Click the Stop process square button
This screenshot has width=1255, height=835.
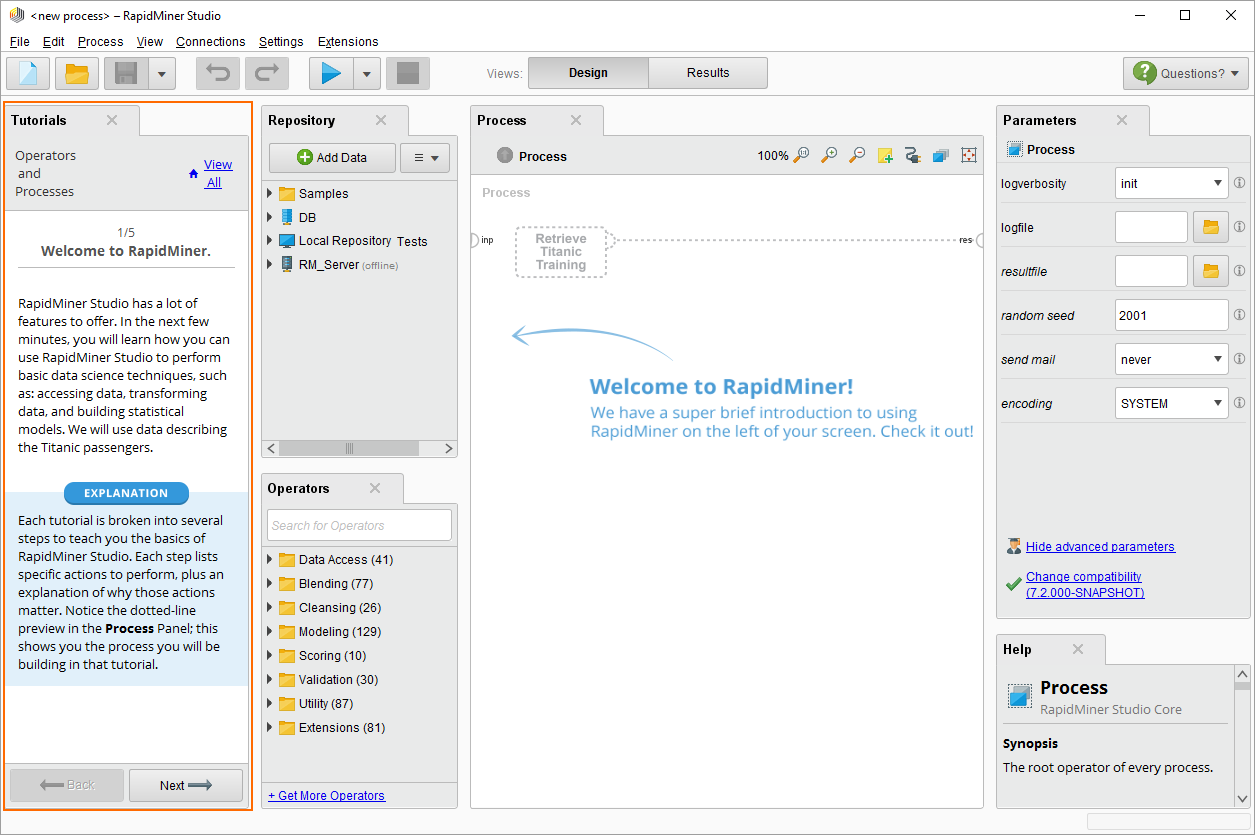tap(407, 74)
